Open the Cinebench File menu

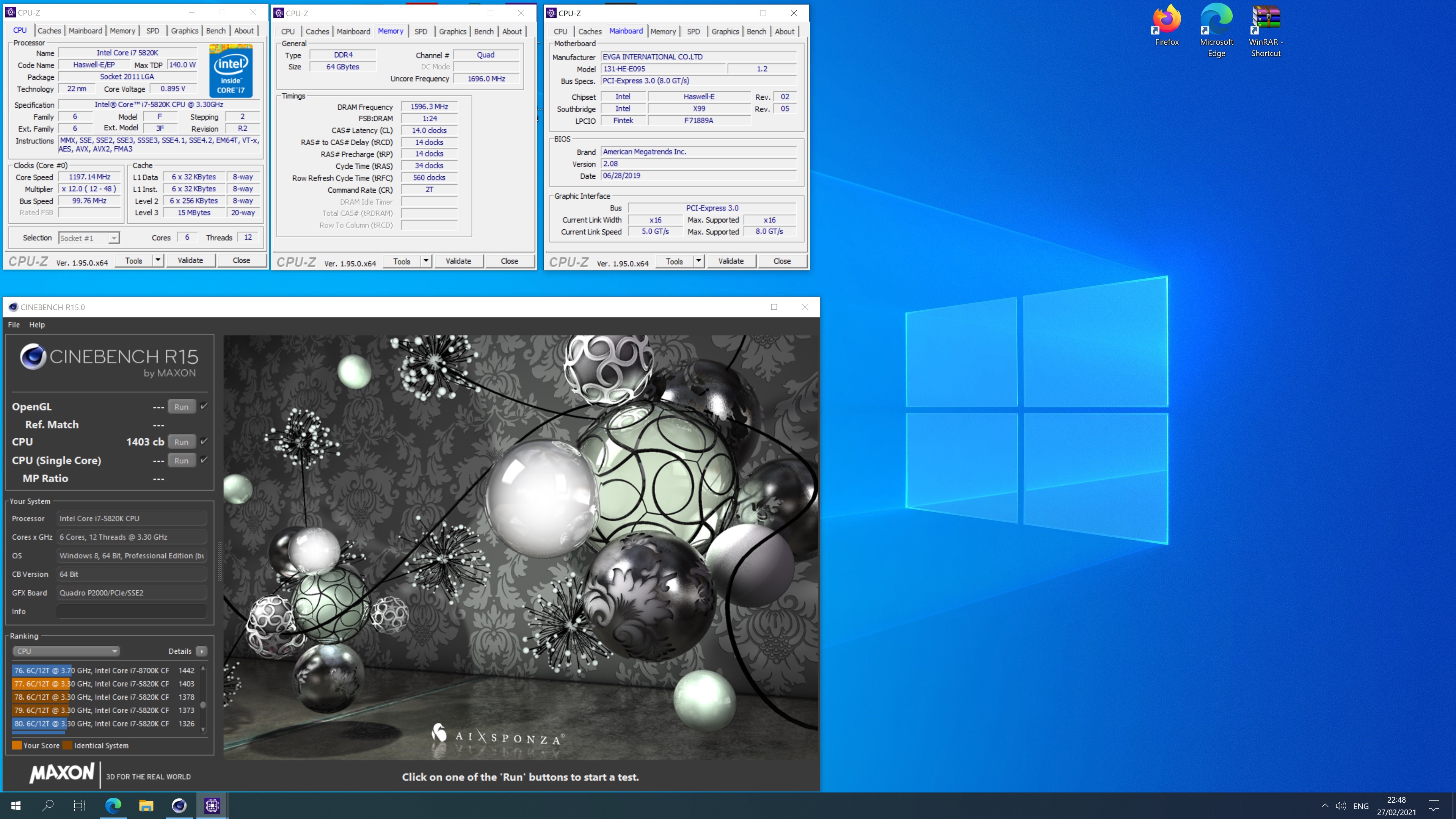pos(14,325)
